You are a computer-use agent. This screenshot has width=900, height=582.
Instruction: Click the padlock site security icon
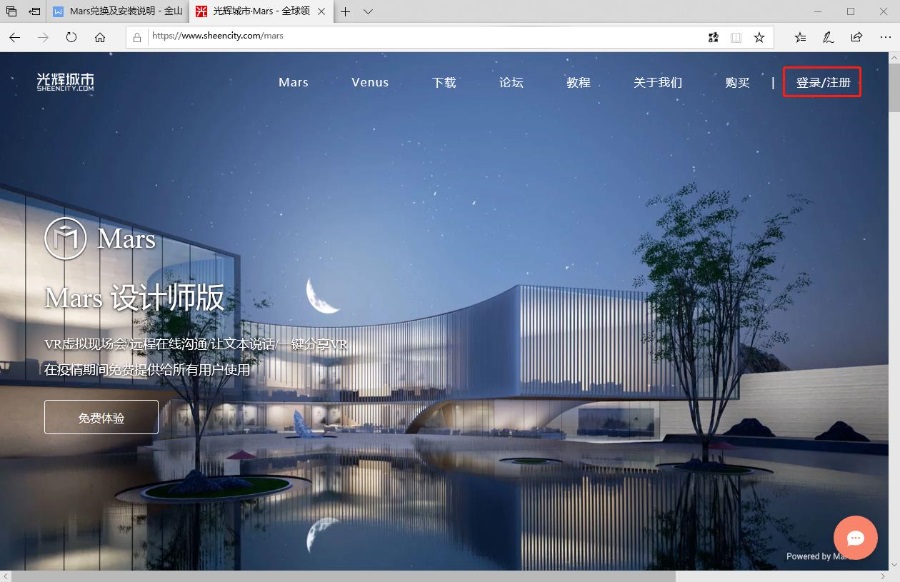coord(137,37)
